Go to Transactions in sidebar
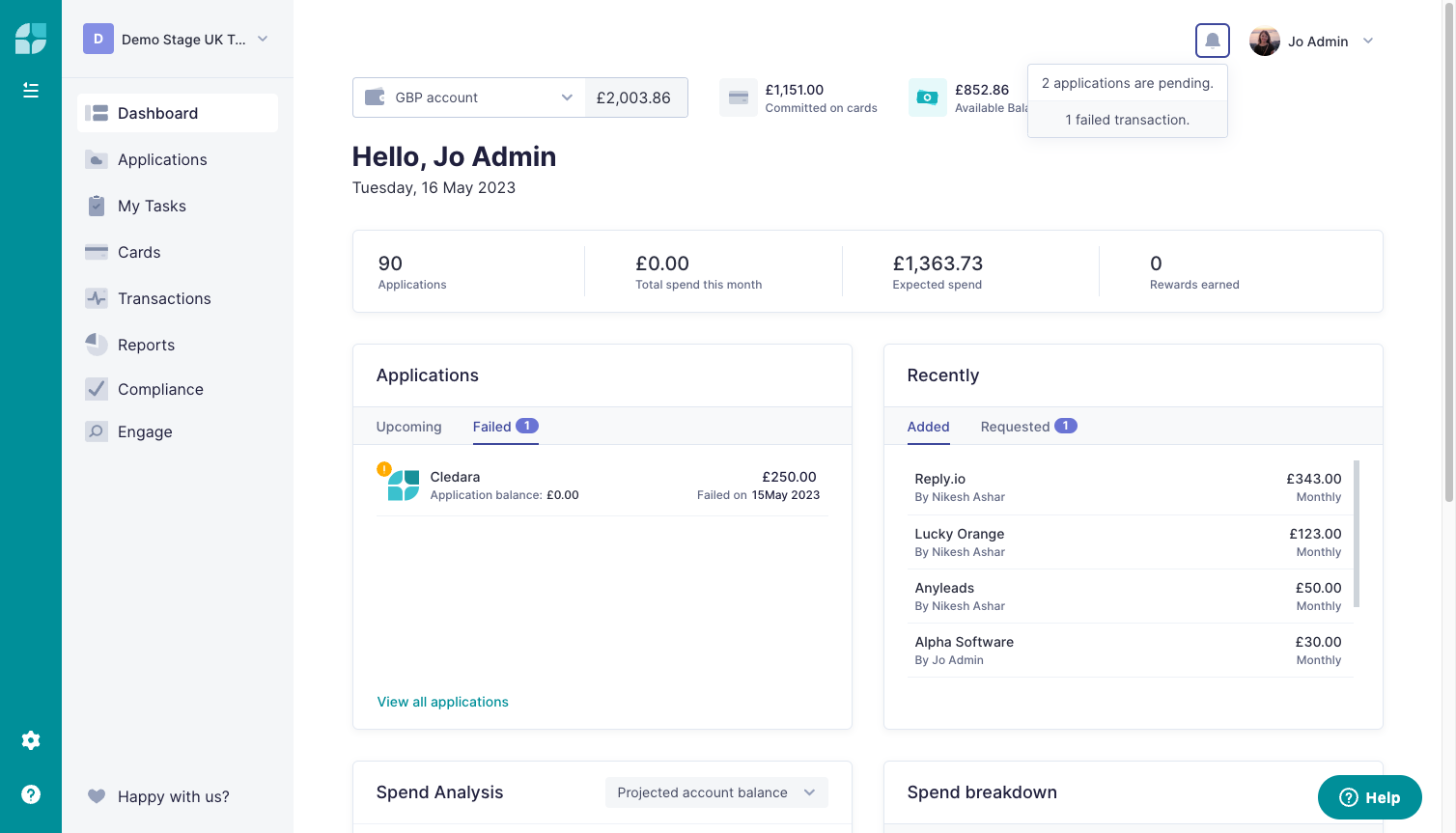Screen dimensions: 1456x833 178,298
